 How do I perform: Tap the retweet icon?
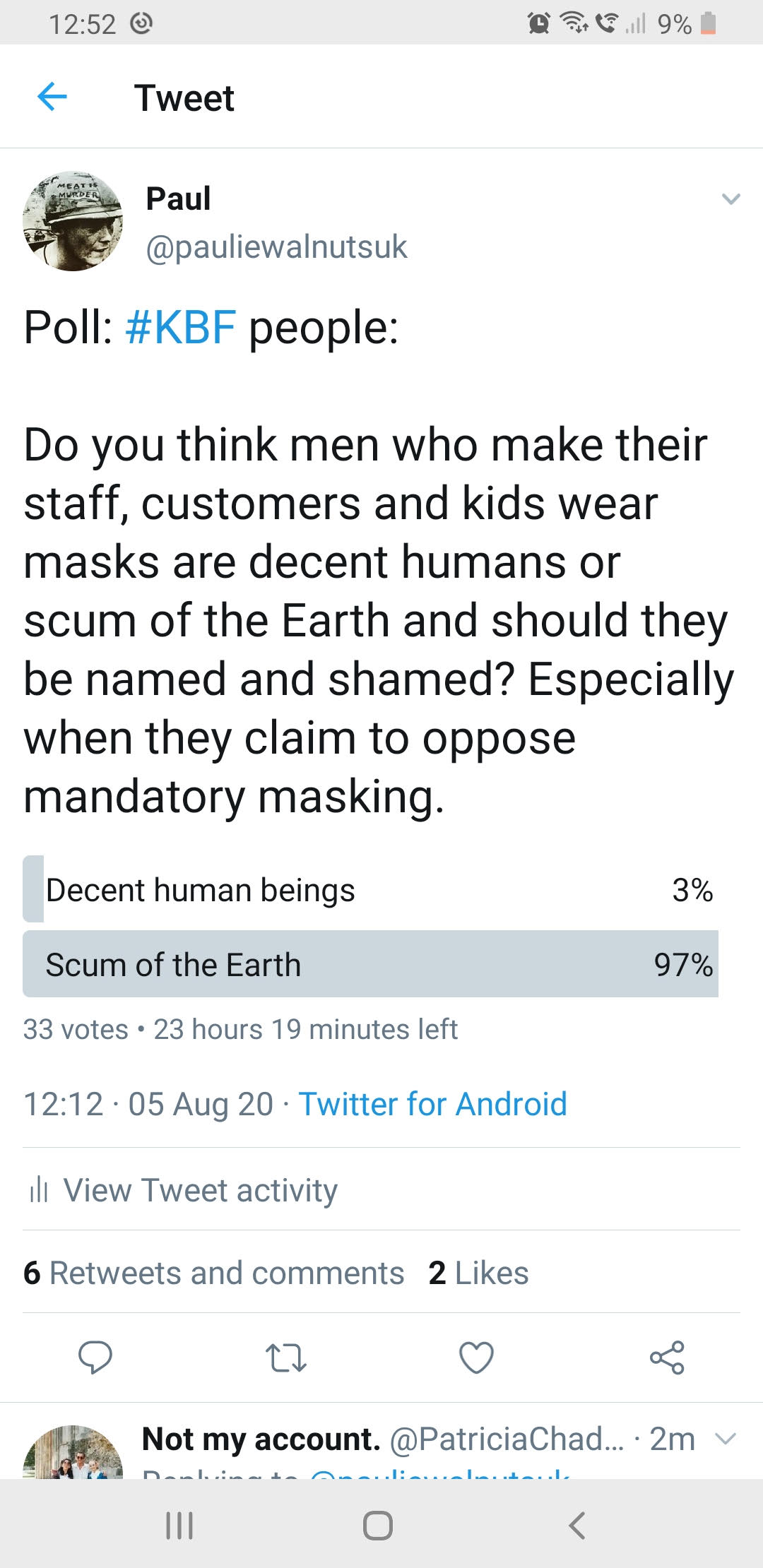tap(285, 1357)
